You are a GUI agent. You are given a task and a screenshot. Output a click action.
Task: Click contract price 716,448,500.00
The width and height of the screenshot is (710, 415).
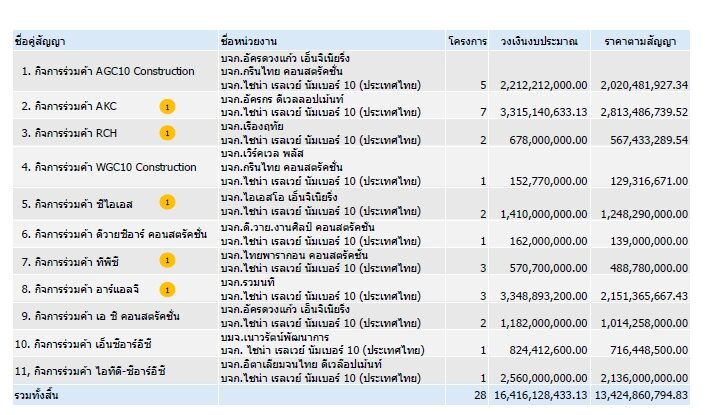click(x=649, y=350)
